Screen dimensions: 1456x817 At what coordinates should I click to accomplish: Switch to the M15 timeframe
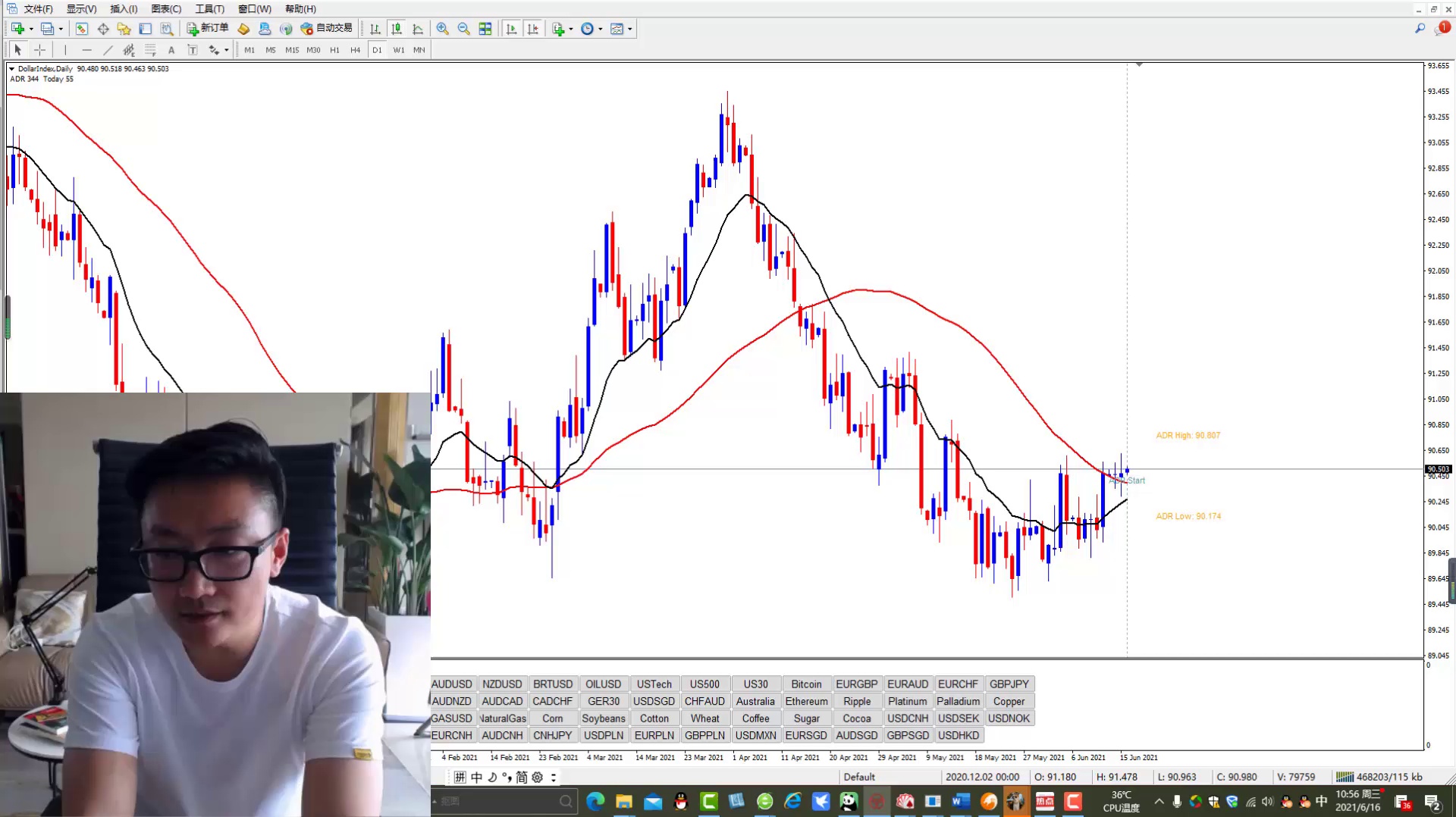point(292,50)
